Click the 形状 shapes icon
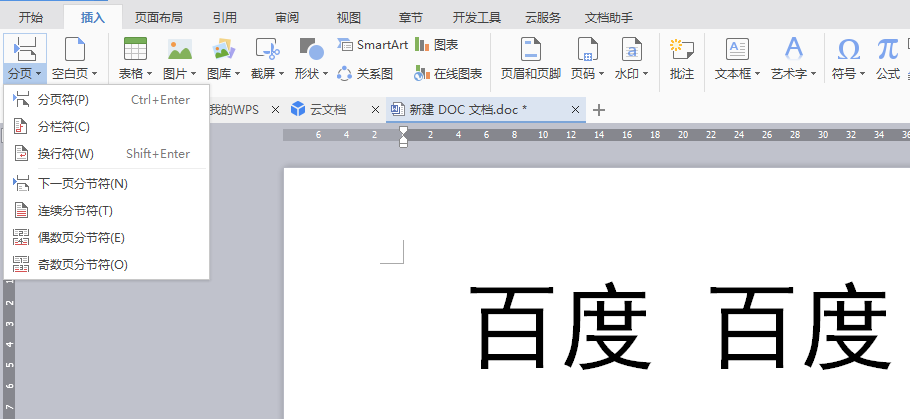910x419 pixels. point(312,49)
